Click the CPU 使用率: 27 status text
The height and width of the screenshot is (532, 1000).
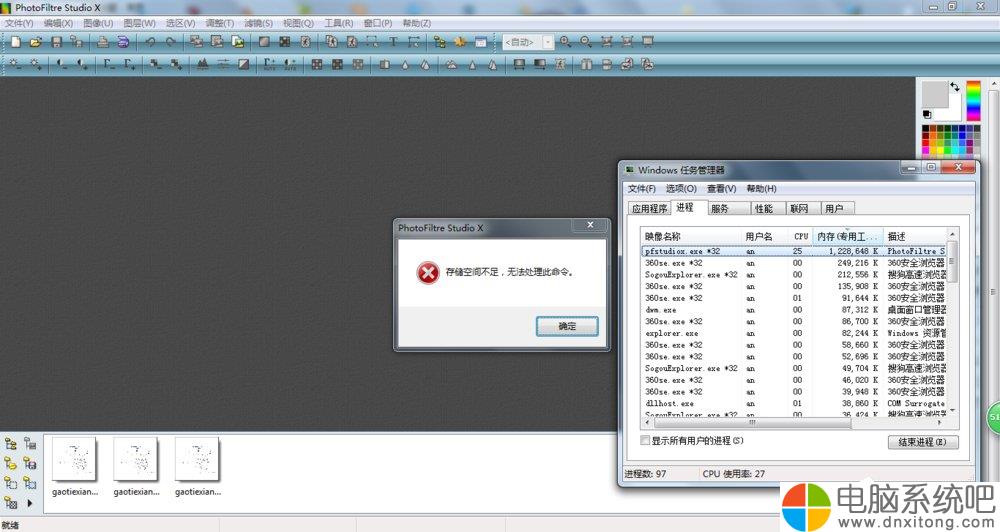pos(733,474)
